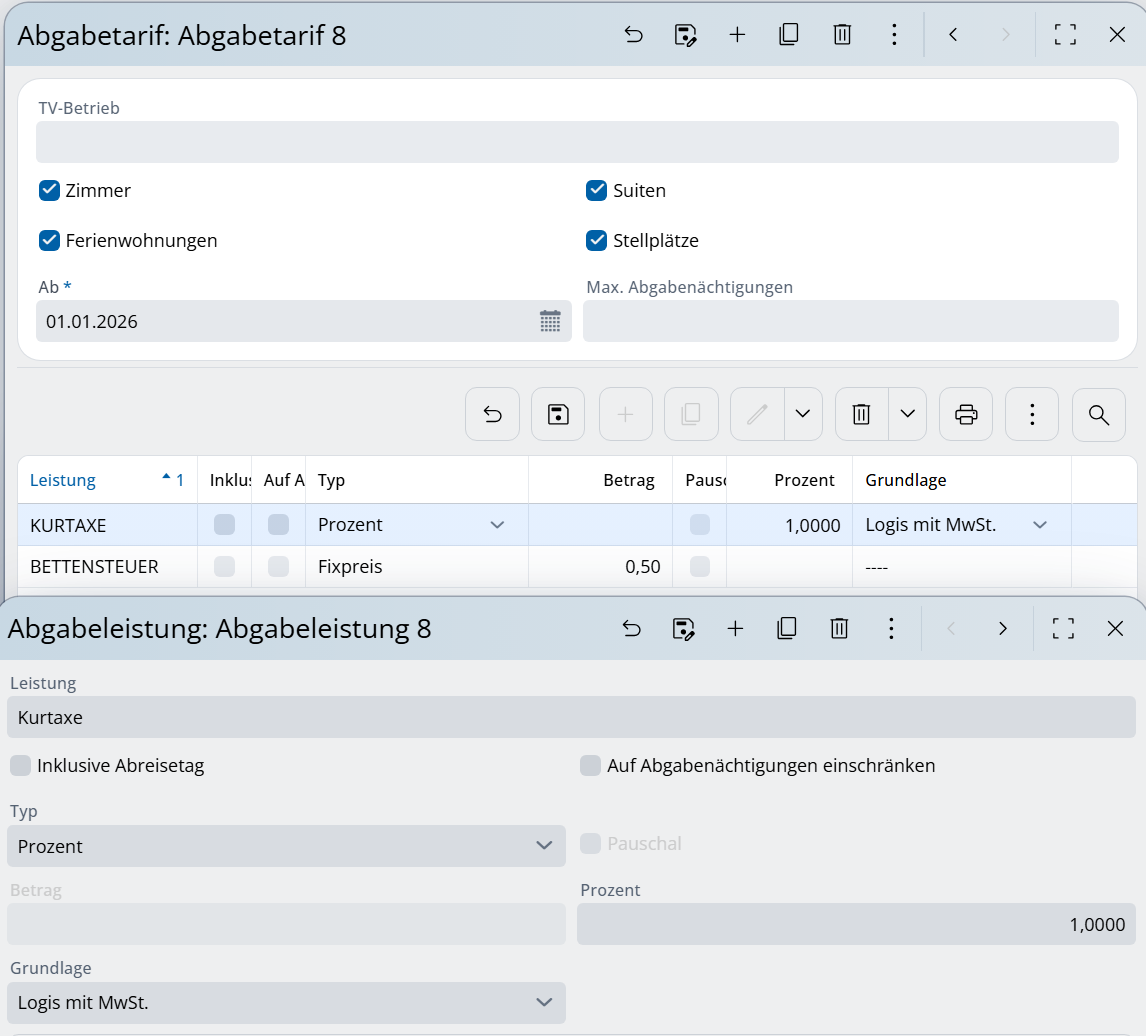
Task: Select the BETTENSTEUER row in the grid
Action: [x=94, y=567]
